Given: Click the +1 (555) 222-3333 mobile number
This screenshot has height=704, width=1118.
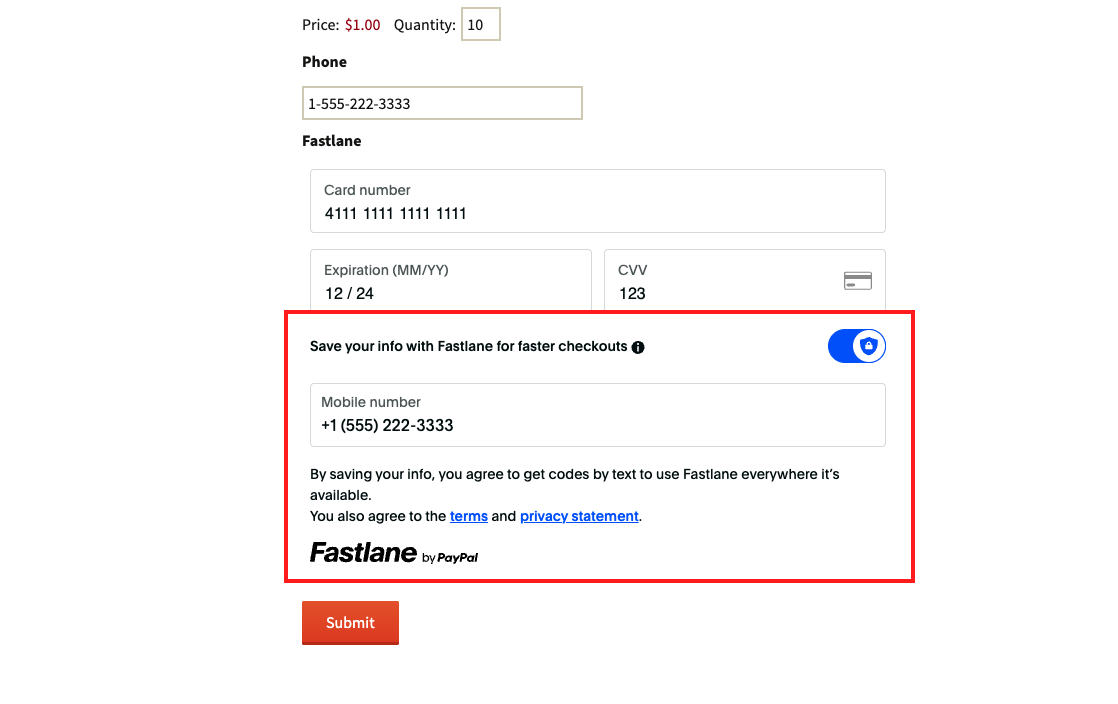Looking at the screenshot, I should click(x=386, y=425).
